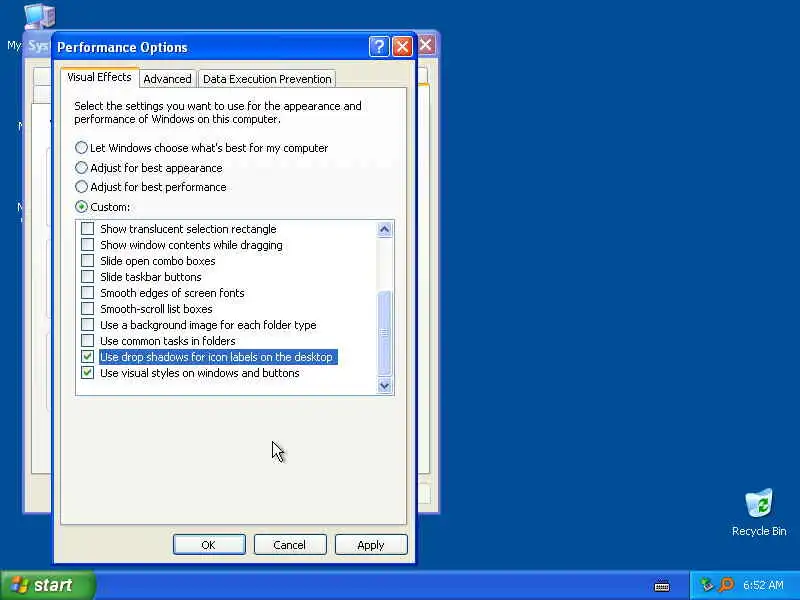Select Adjust for best performance

[81, 187]
